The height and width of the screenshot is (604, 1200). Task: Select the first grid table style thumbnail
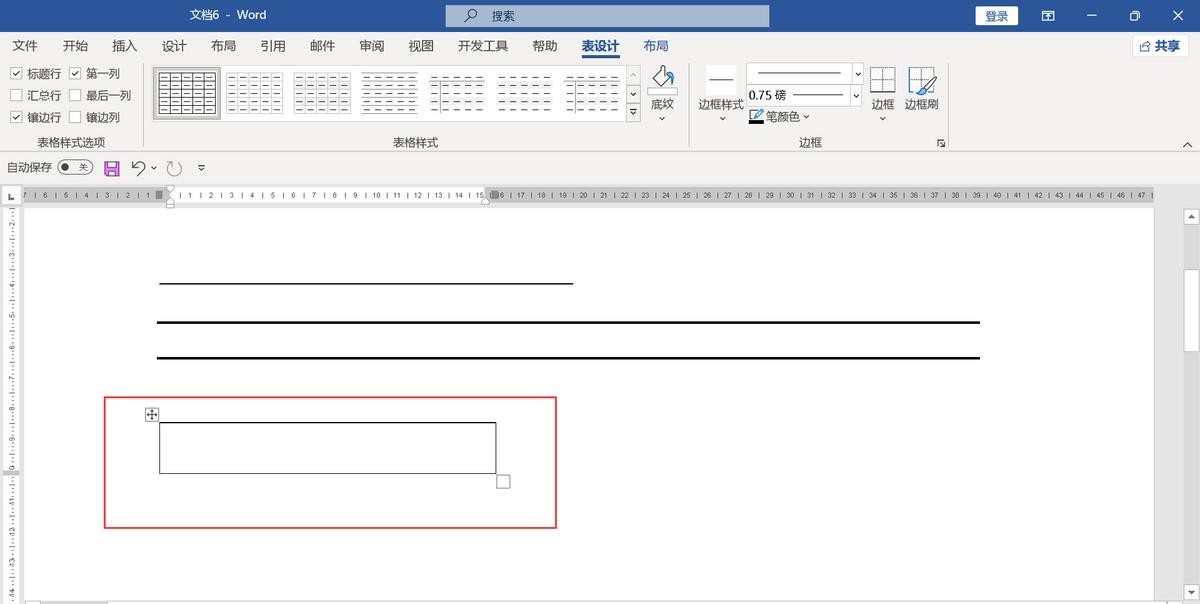(x=187, y=93)
